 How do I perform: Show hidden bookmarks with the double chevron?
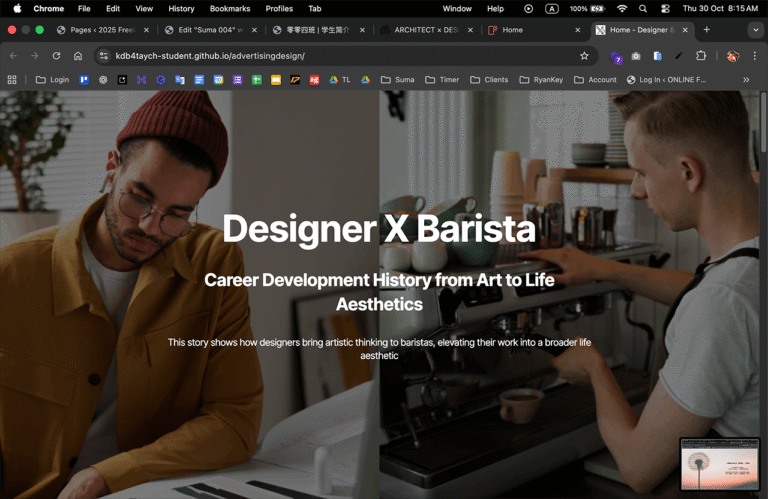(x=746, y=79)
